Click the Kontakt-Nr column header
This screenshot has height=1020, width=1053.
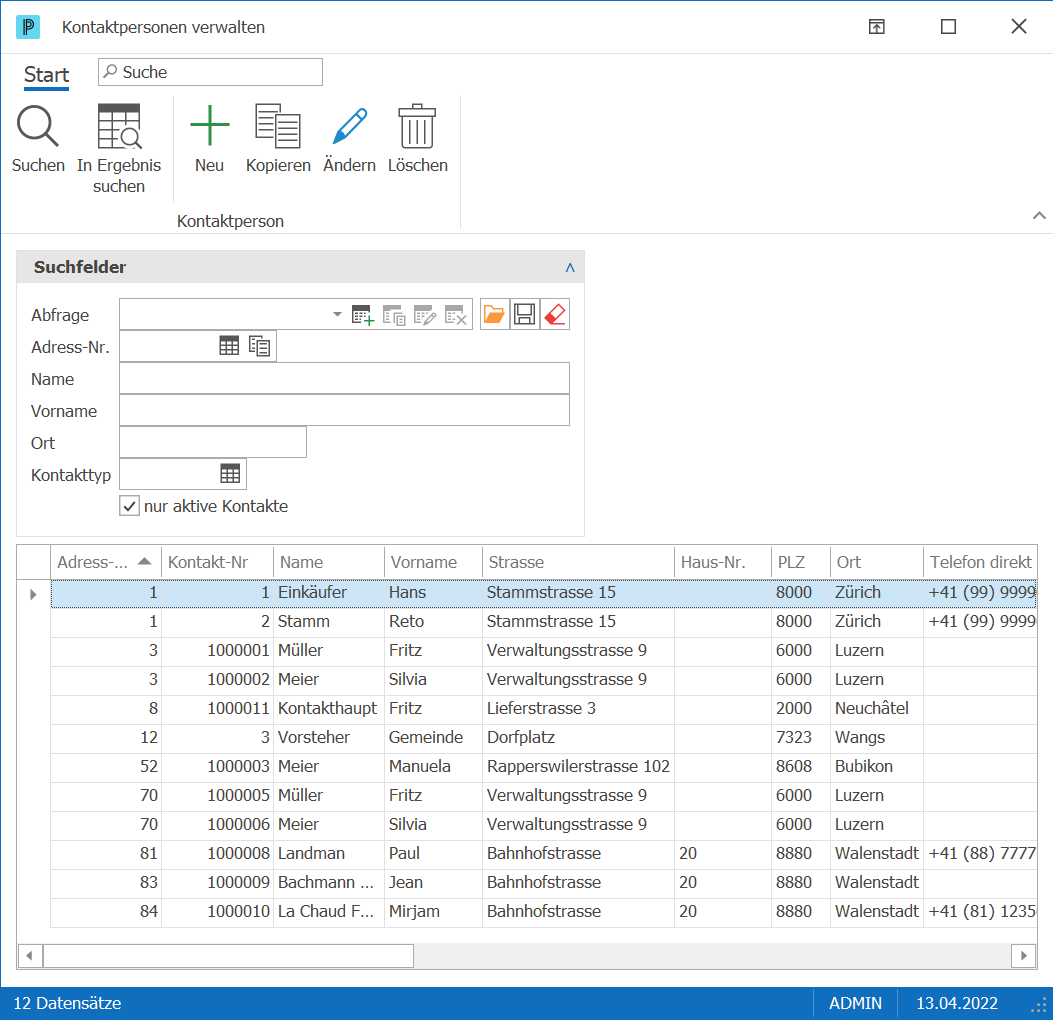point(218,562)
